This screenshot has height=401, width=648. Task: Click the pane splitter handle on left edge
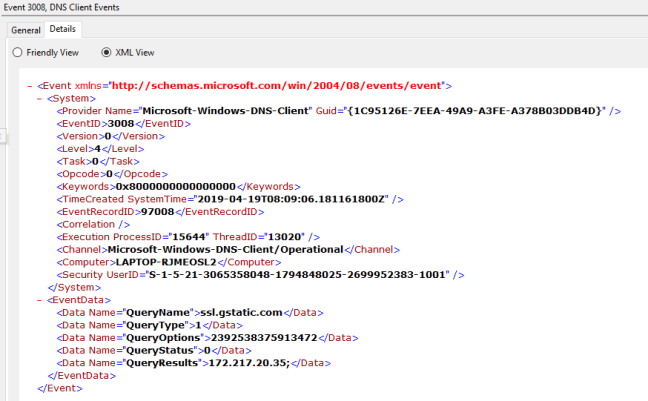click(x=3, y=136)
